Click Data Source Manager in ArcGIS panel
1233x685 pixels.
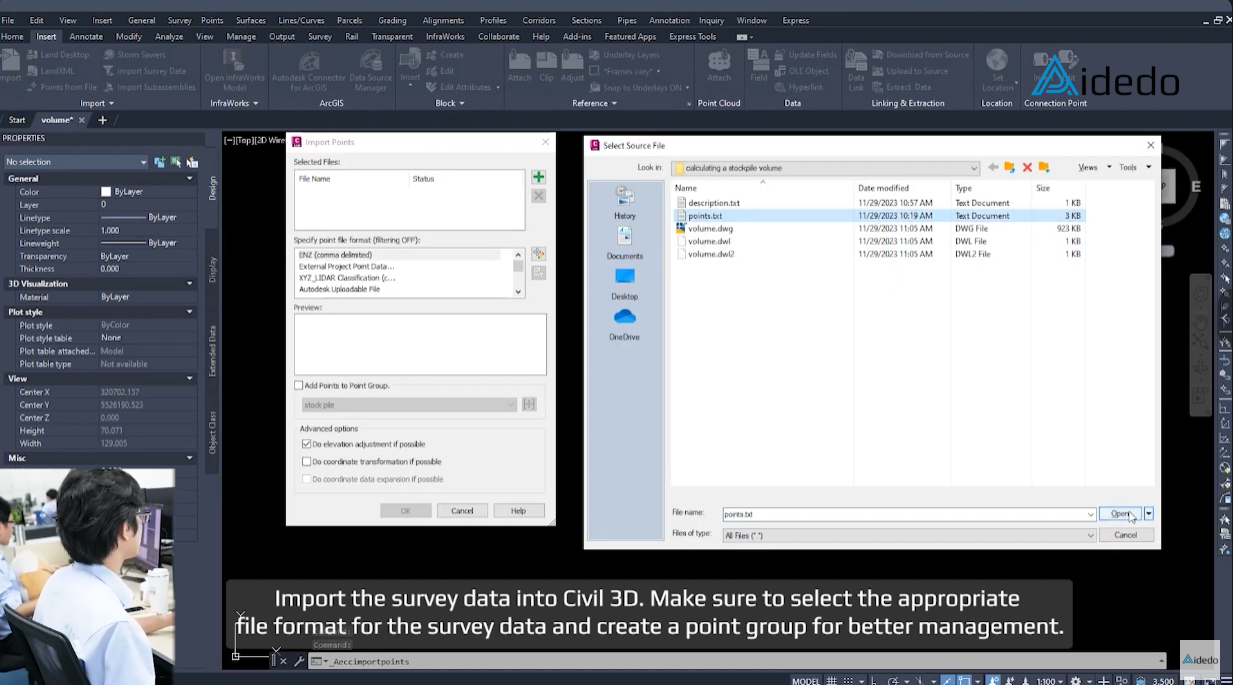tap(371, 70)
